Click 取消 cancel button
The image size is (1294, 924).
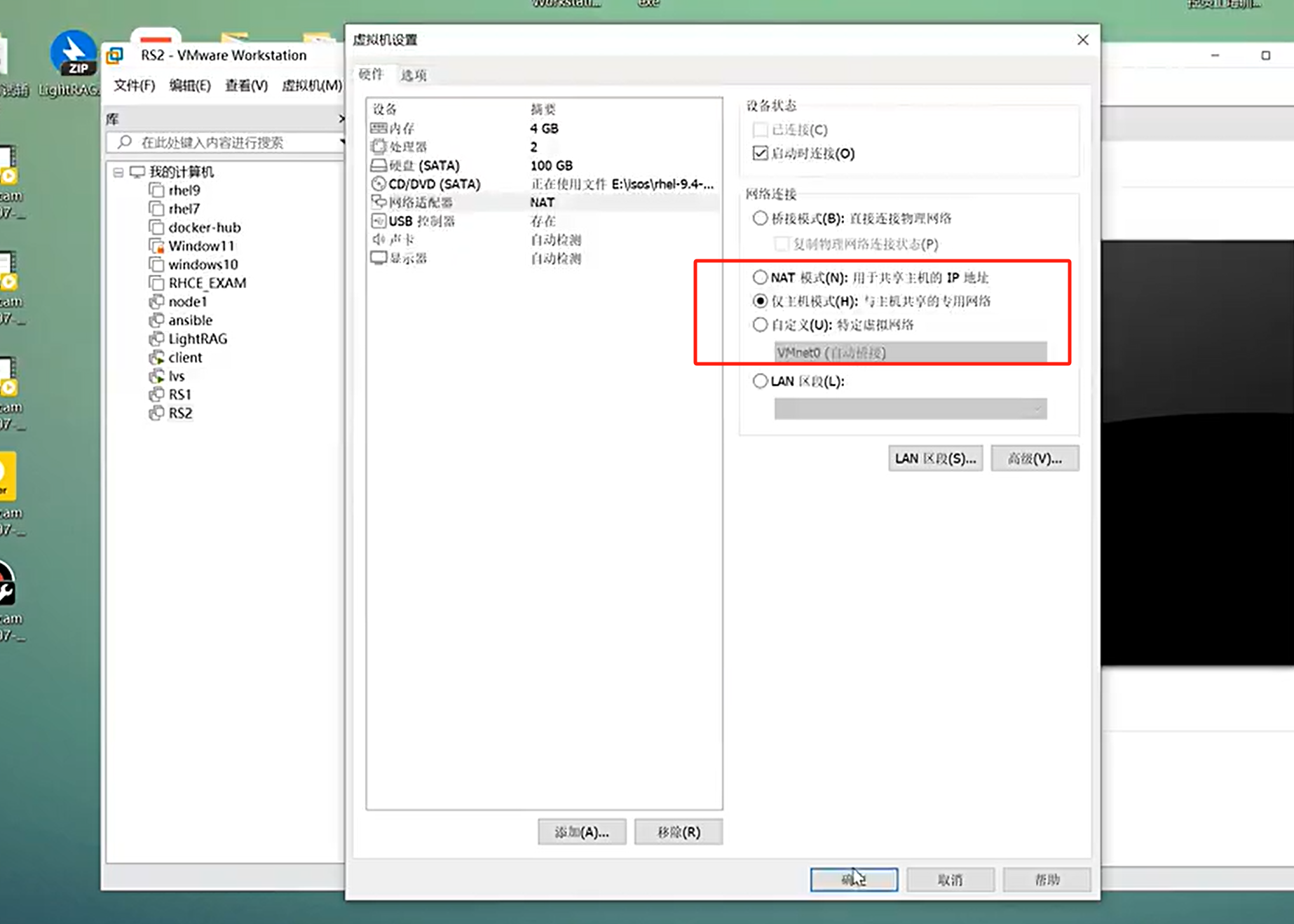(951, 880)
